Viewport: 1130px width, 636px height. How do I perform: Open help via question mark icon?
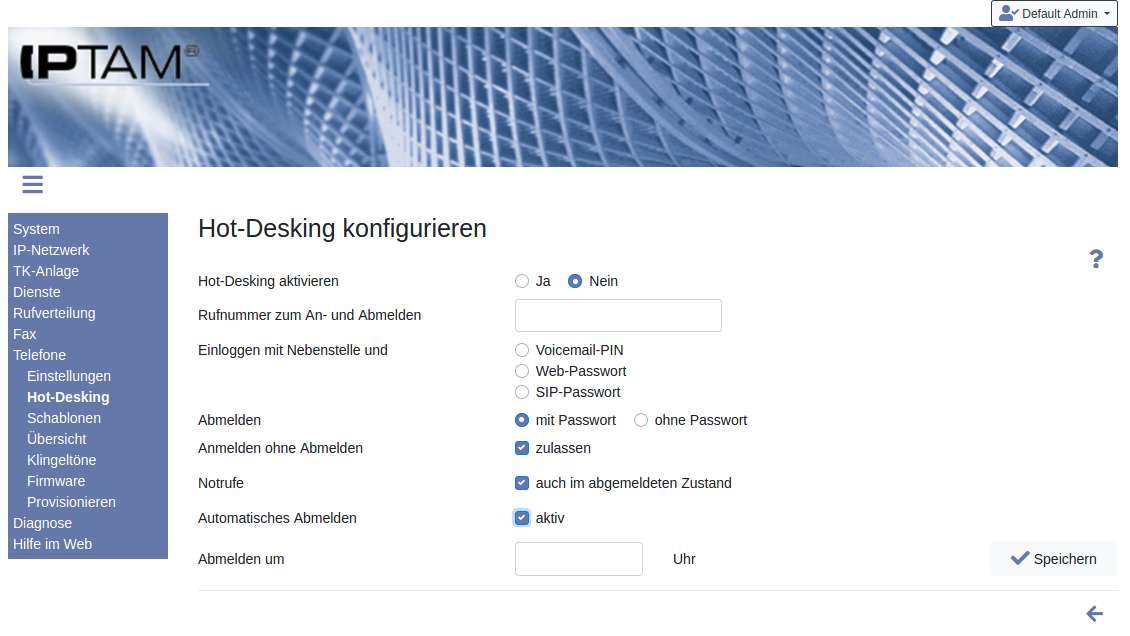click(1096, 260)
